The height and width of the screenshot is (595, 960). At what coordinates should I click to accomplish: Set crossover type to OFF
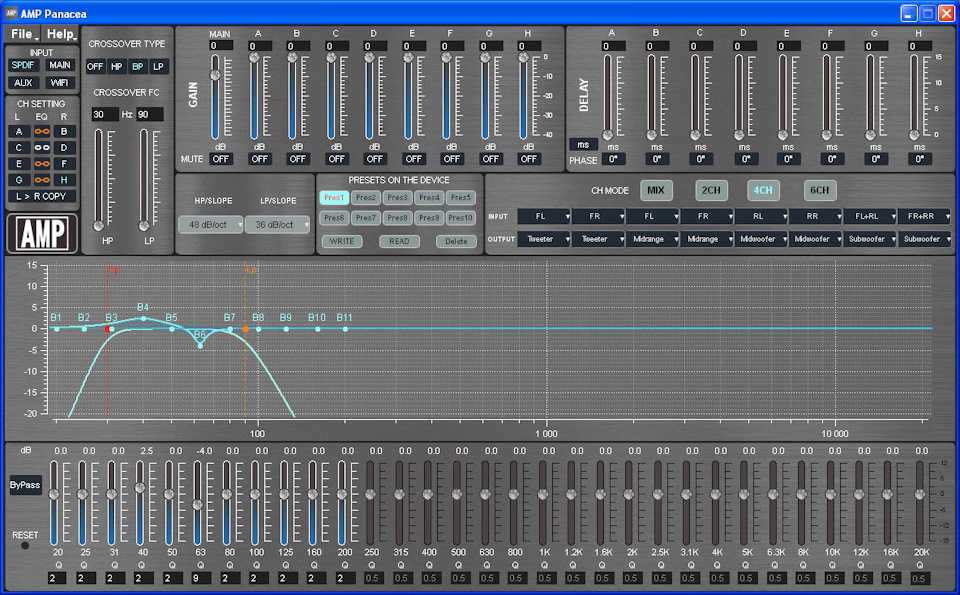pos(95,67)
